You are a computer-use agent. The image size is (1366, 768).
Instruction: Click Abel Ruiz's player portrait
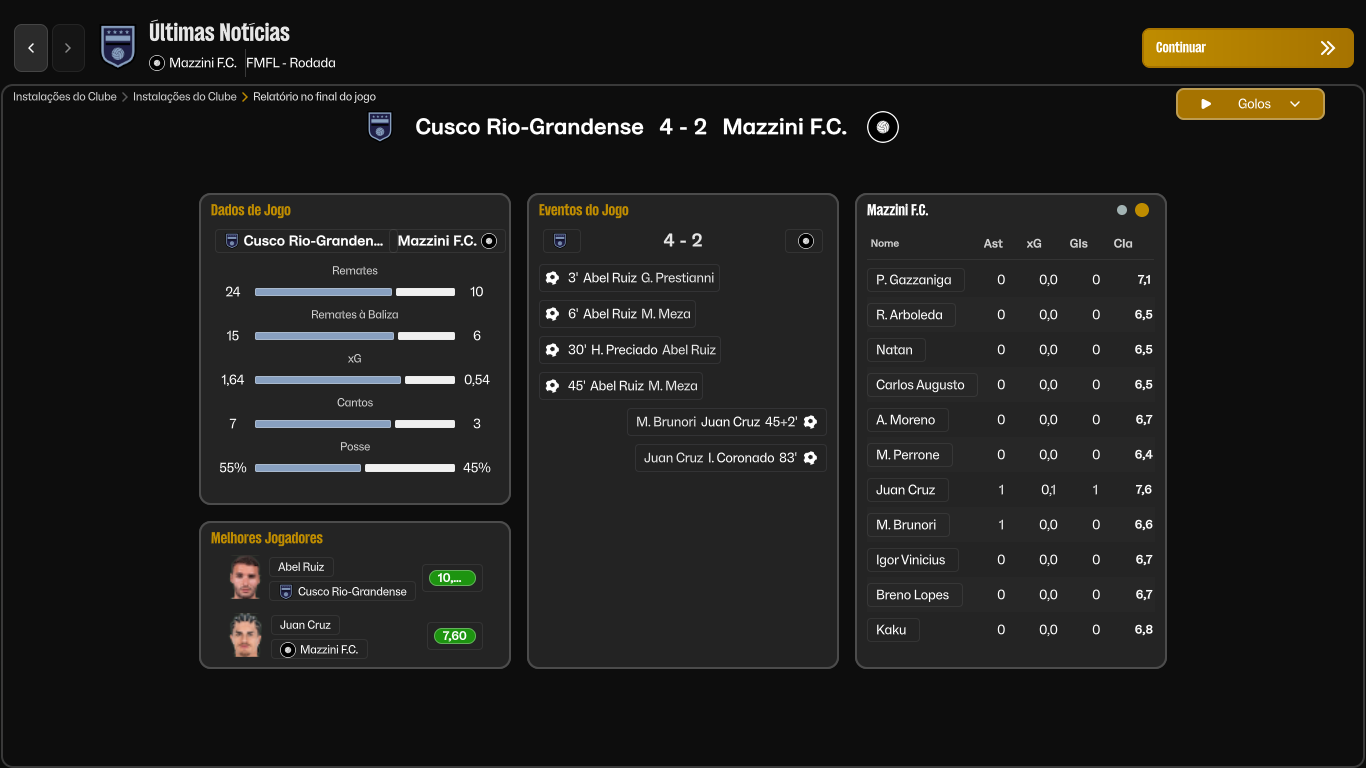tap(245, 578)
